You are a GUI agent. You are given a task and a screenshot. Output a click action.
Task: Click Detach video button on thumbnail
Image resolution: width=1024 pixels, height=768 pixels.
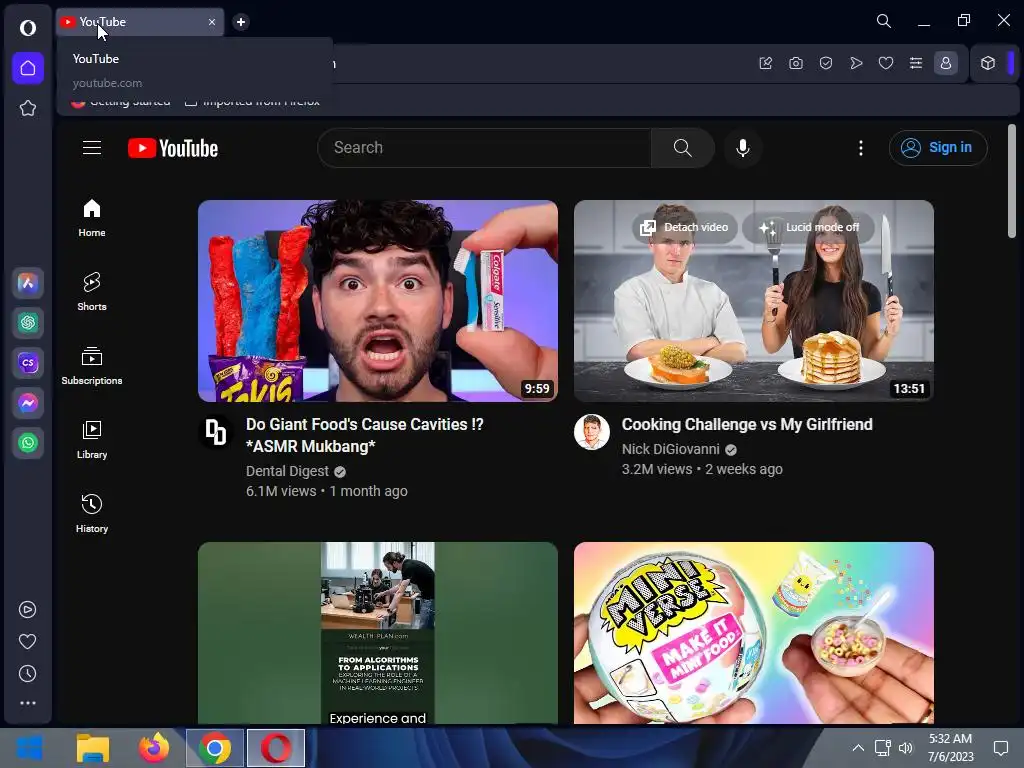tap(684, 227)
